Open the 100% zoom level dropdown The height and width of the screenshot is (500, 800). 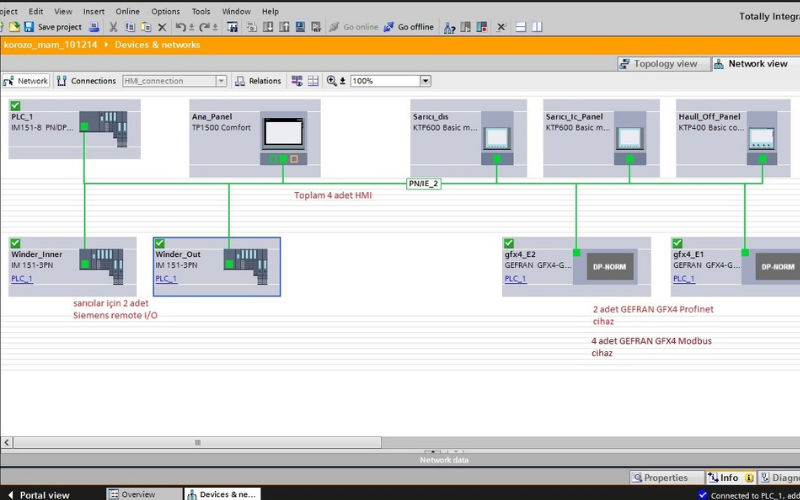click(426, 81)
